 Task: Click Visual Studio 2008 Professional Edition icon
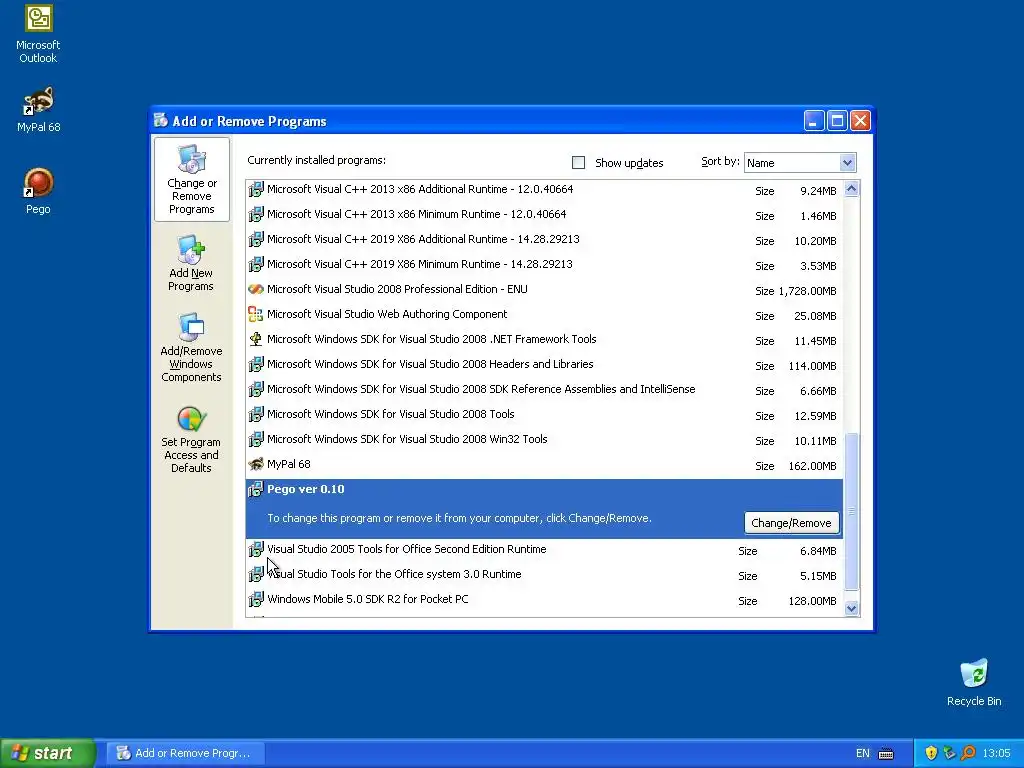click(x=256, y=289)
